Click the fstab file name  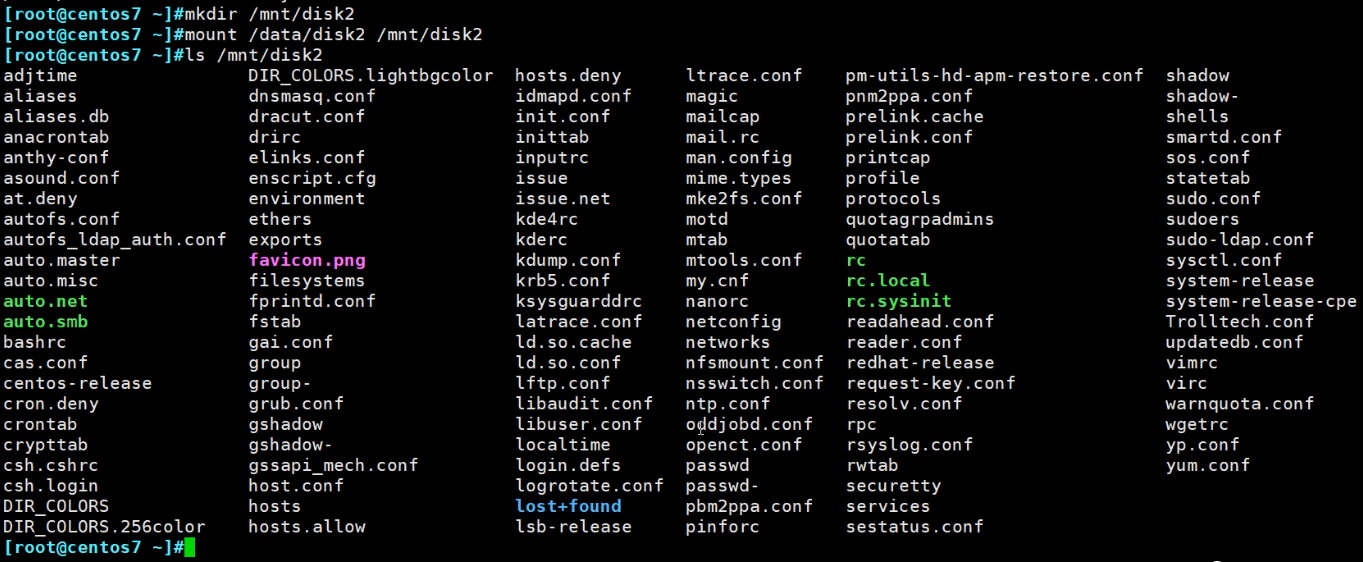(275, 322)
